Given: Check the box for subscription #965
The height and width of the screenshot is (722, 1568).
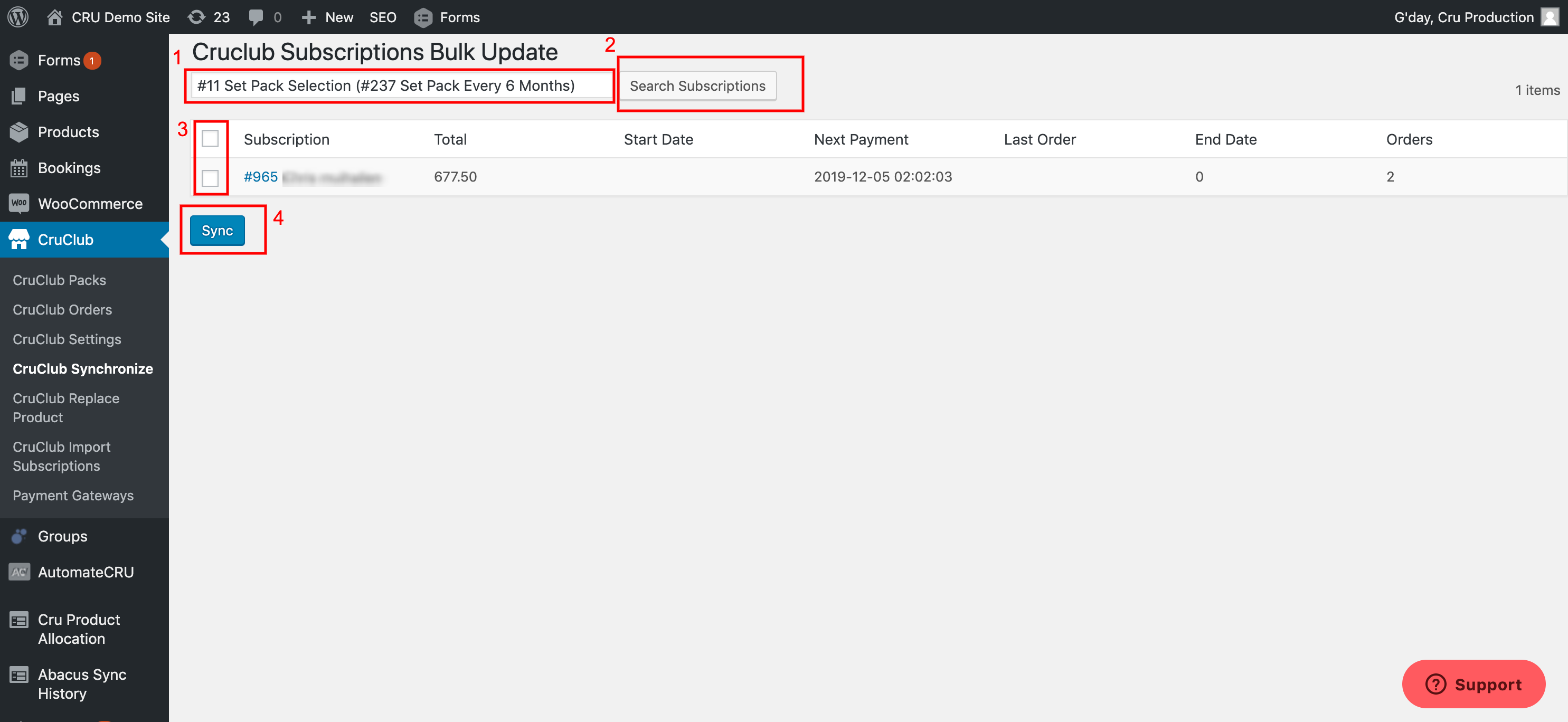Looking at the screenshot, I should pos(210,178).
